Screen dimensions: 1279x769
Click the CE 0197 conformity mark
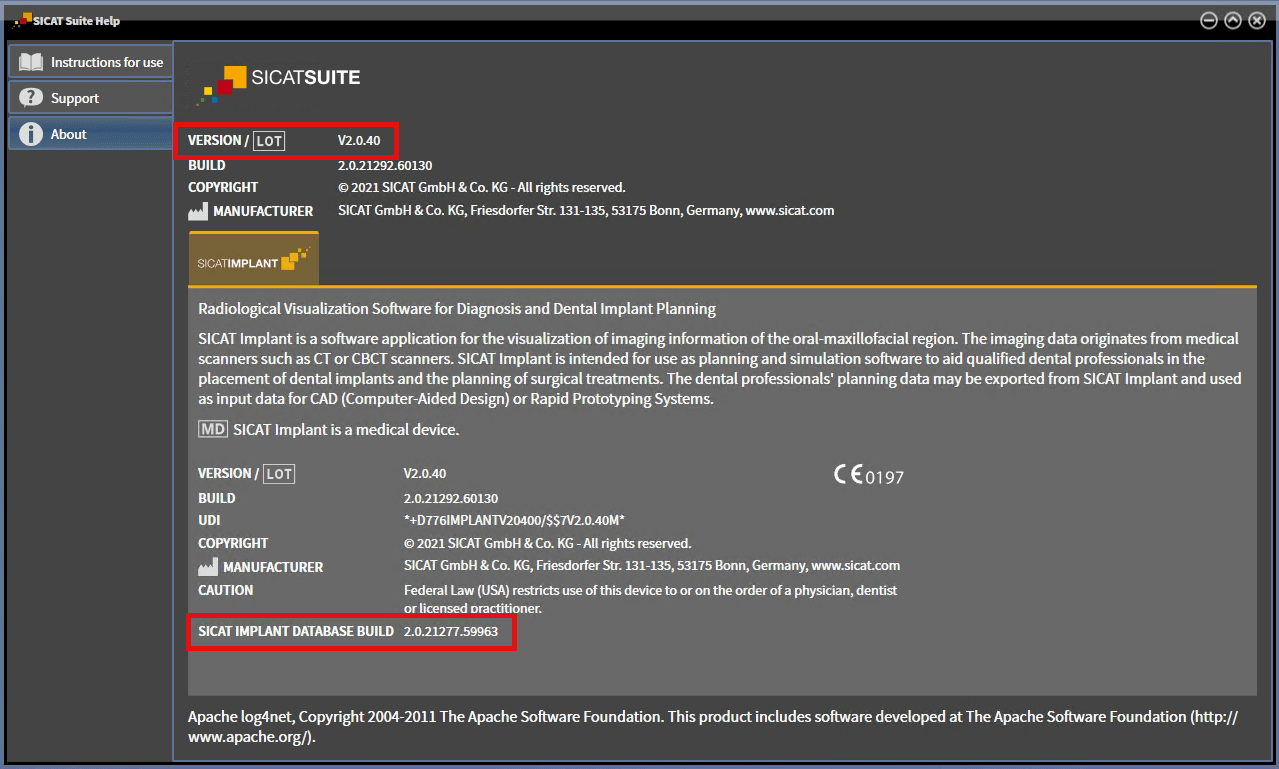coord(868,475)
